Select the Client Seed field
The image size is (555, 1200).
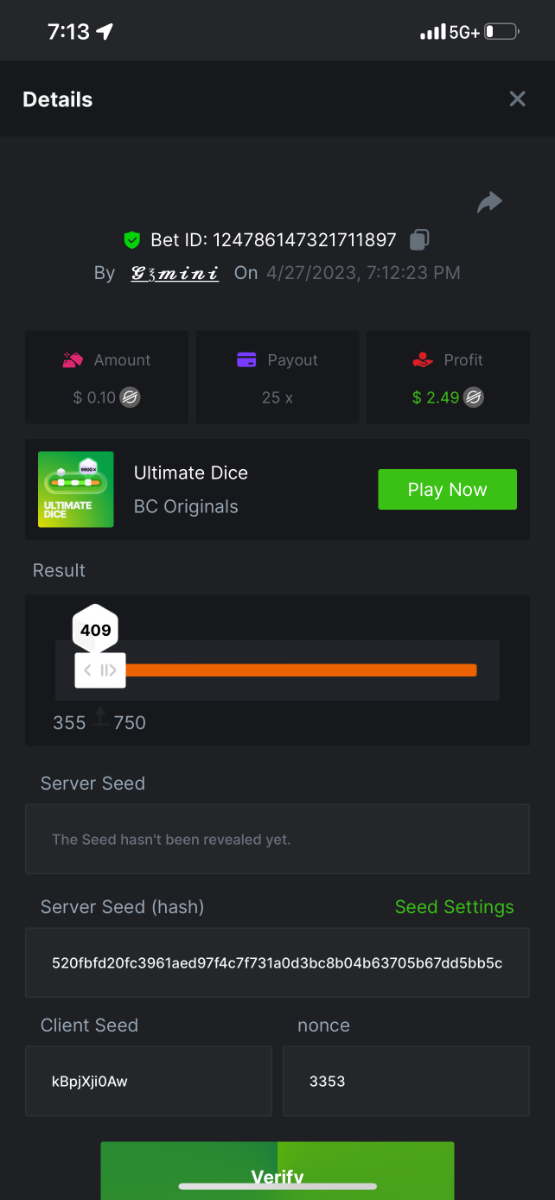(x=148, y=1081)
